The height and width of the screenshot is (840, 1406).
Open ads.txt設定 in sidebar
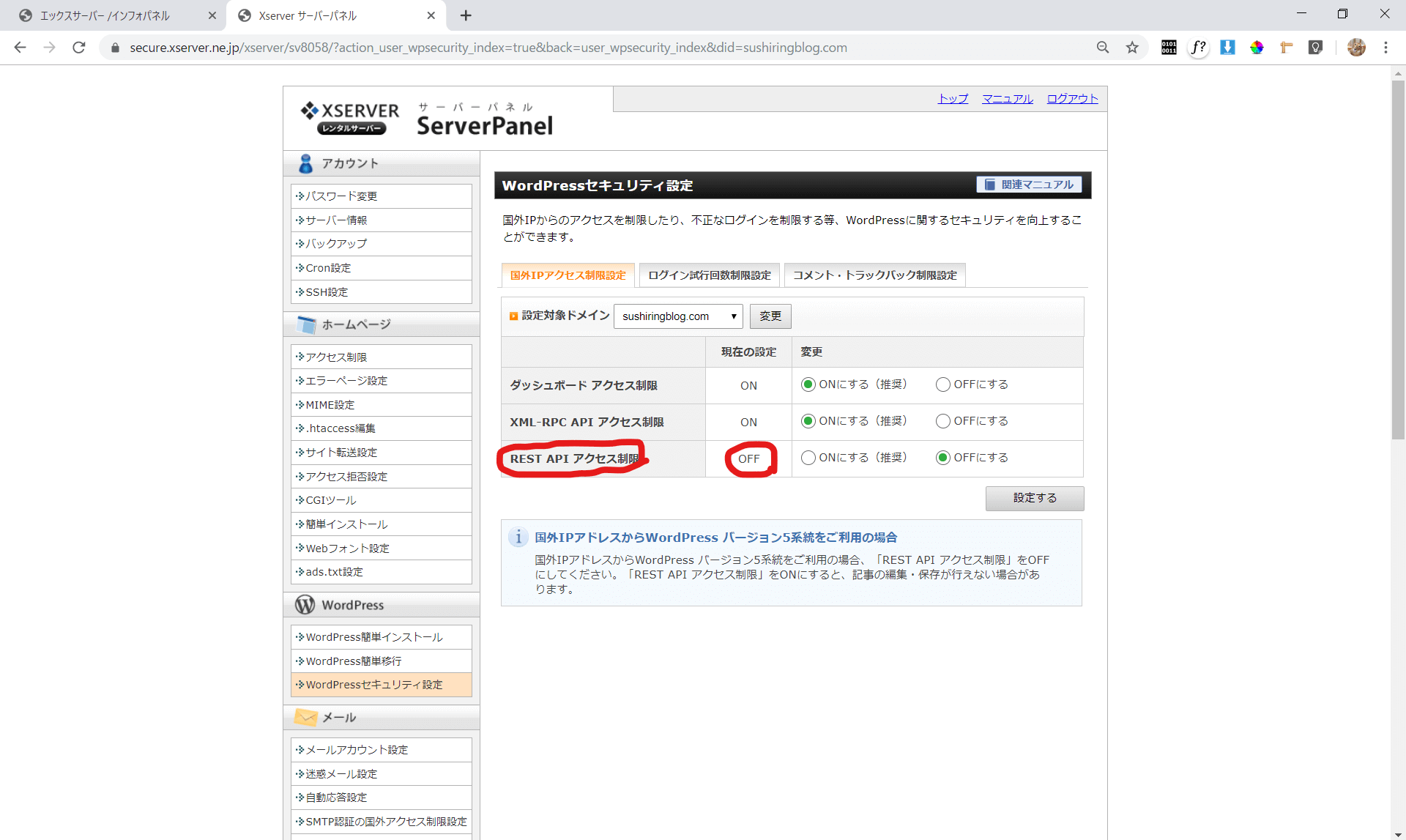pos(381,572)
